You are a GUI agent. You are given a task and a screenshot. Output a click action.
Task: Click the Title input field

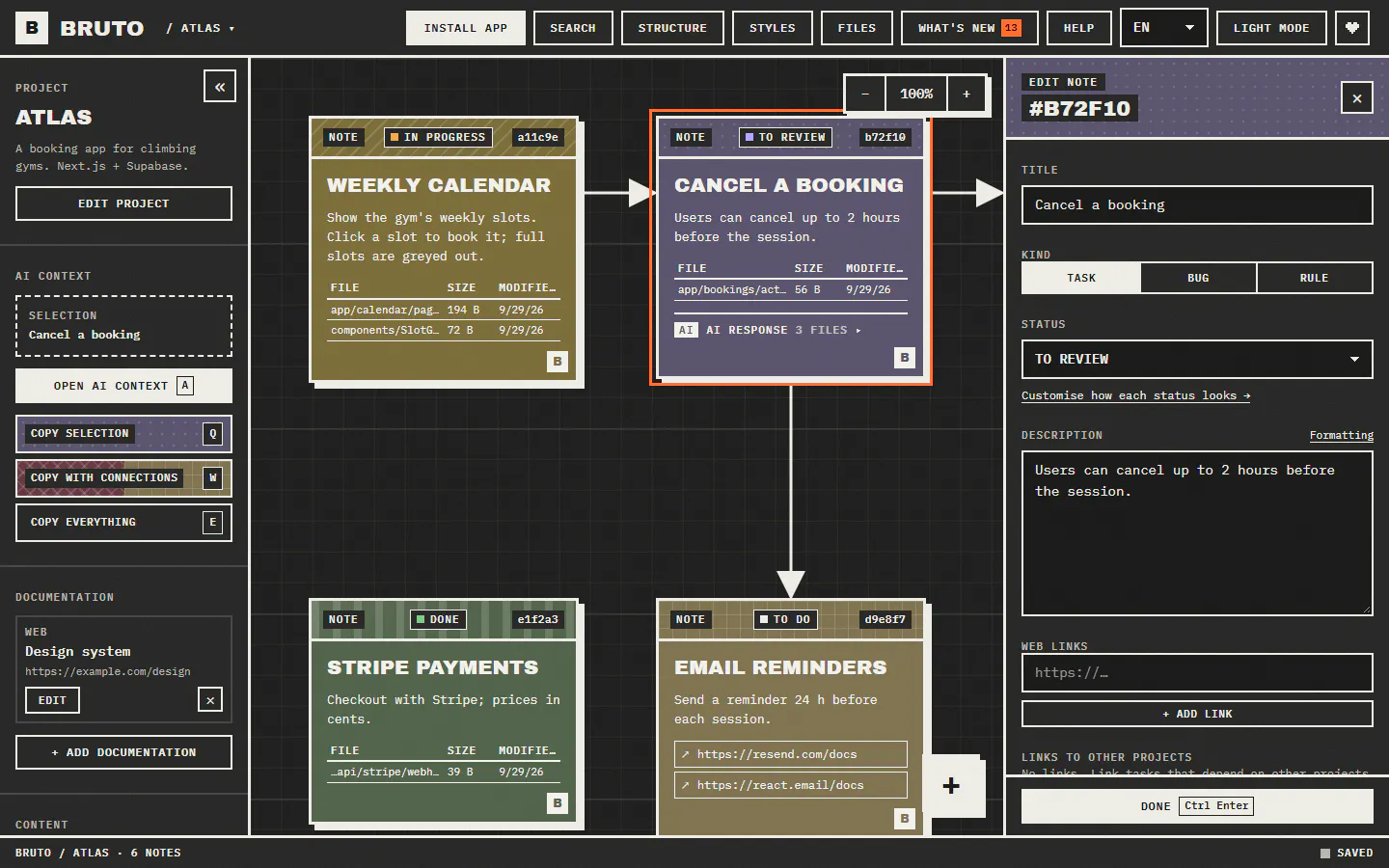(1197, 205)
